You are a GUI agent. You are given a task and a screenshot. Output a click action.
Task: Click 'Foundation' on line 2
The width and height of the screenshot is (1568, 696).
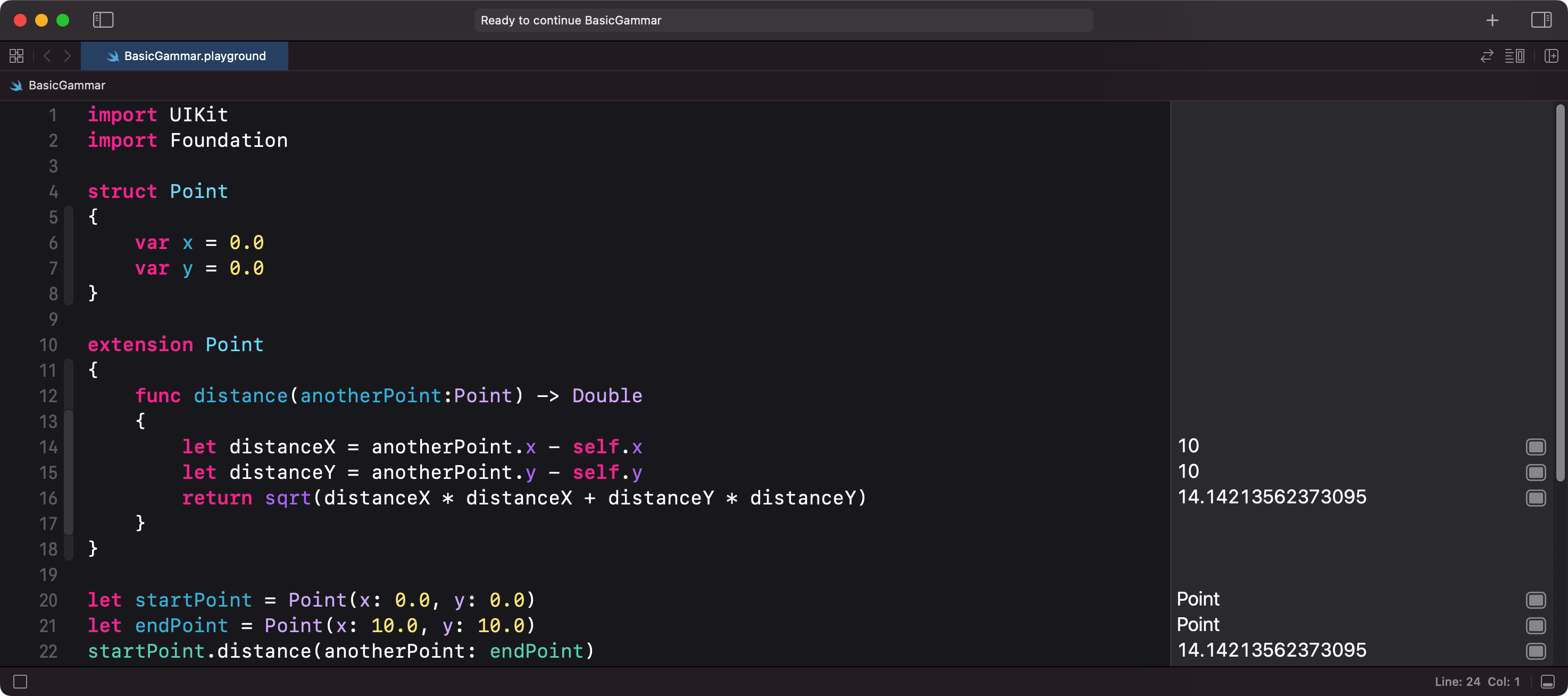coord(229,140)
